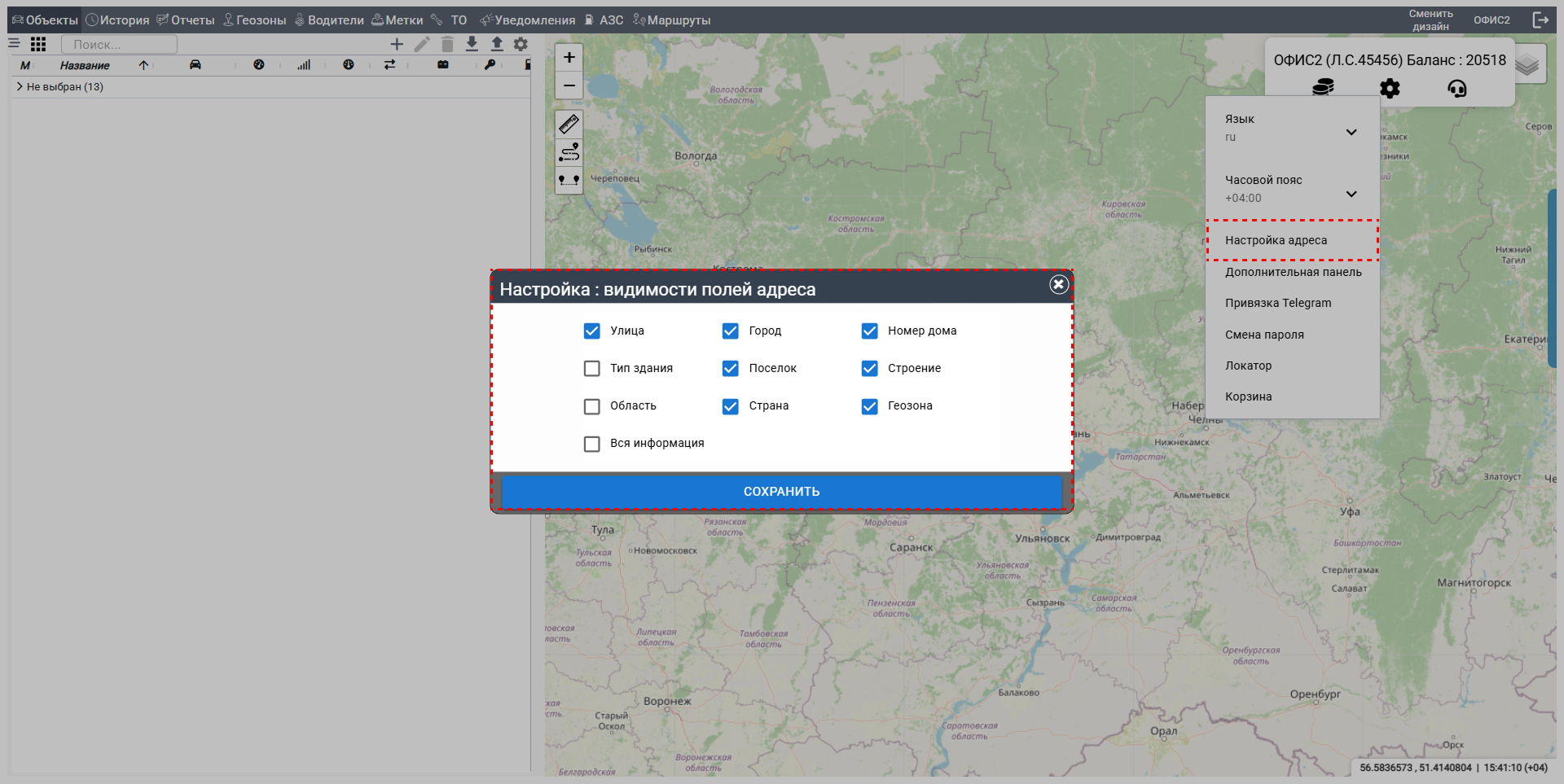1564x784 pixels.
Task: Open the map layers switcher
Action: click(1527, 65)
